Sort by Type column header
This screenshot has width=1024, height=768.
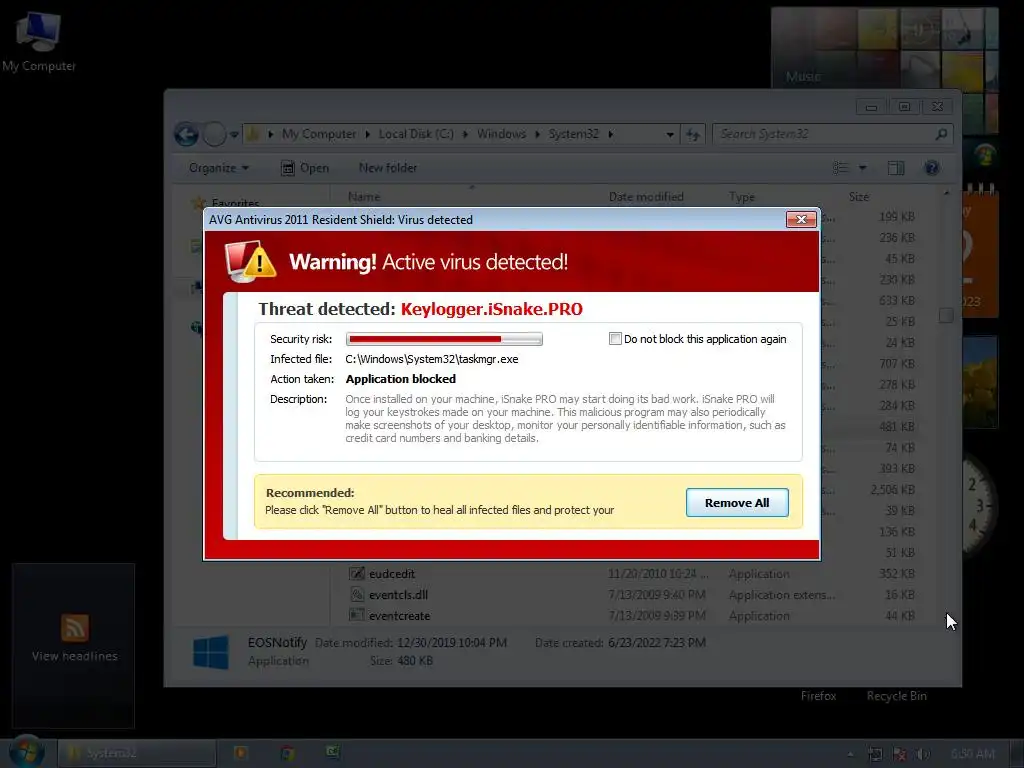(741, 197)
